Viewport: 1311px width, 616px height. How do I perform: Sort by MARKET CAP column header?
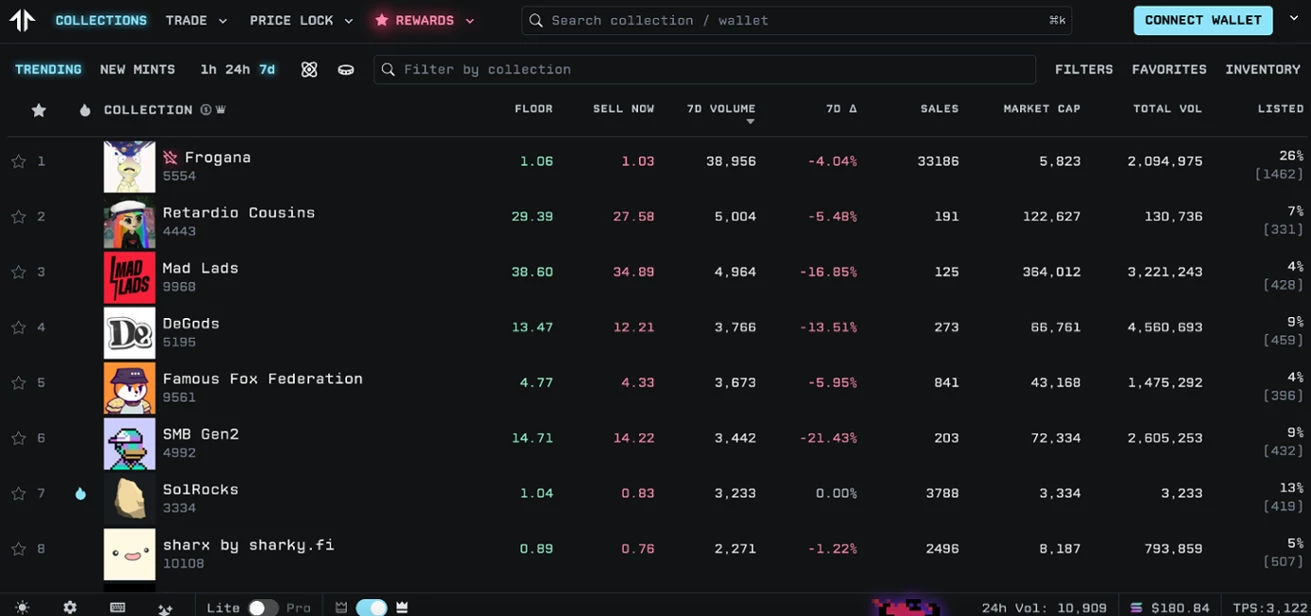pos(1042,109)
